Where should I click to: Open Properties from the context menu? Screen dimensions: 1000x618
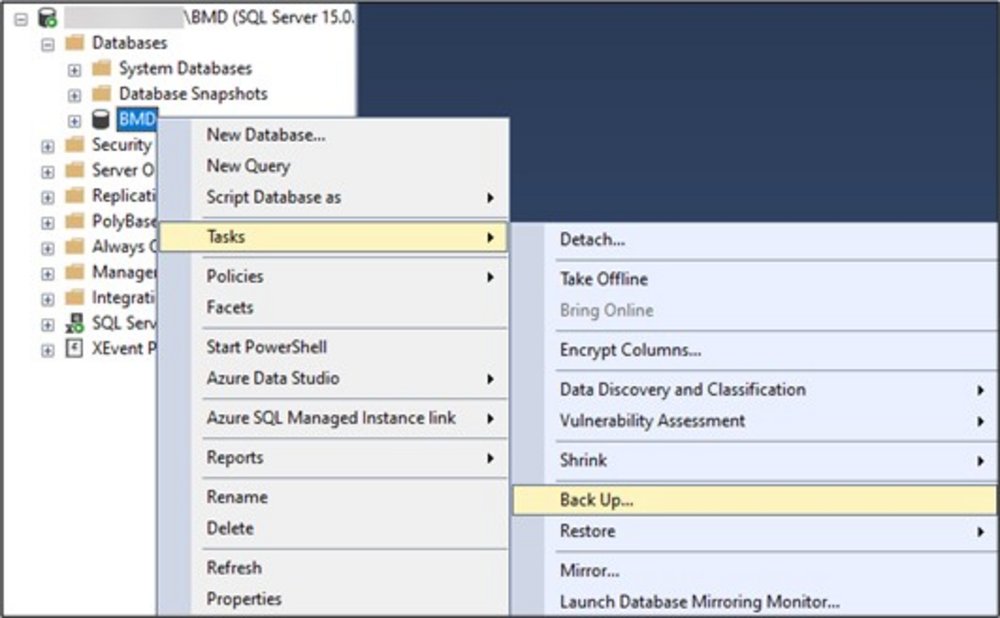click(x=244, y=599)
